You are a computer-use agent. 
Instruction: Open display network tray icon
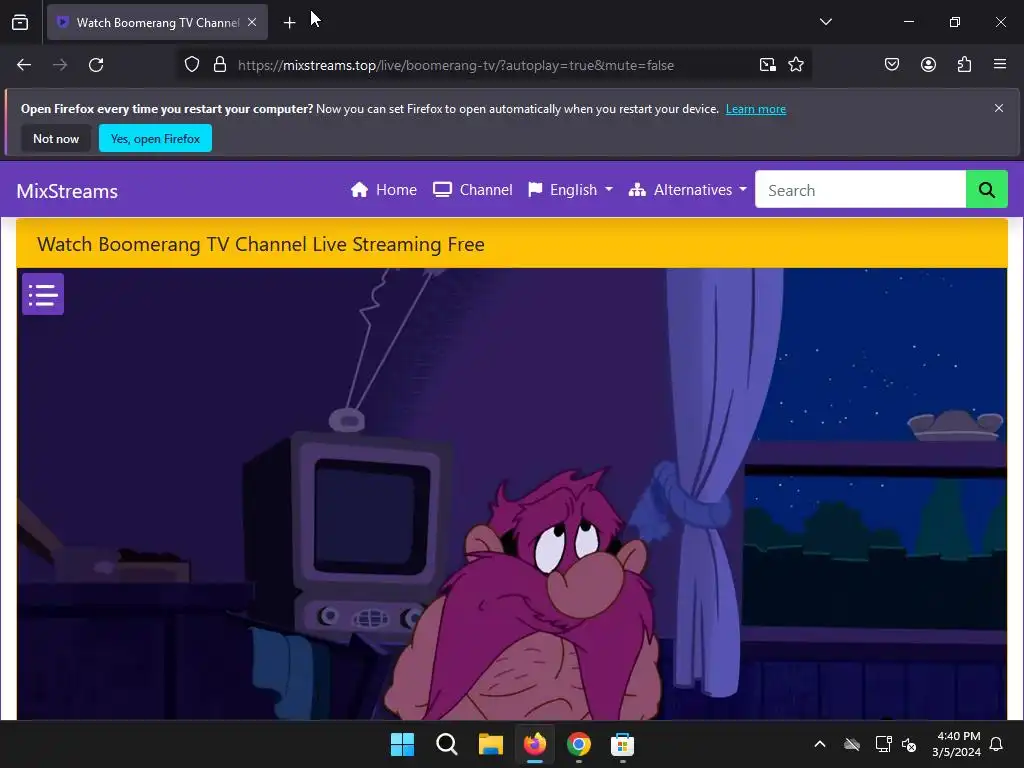[883, 744]
